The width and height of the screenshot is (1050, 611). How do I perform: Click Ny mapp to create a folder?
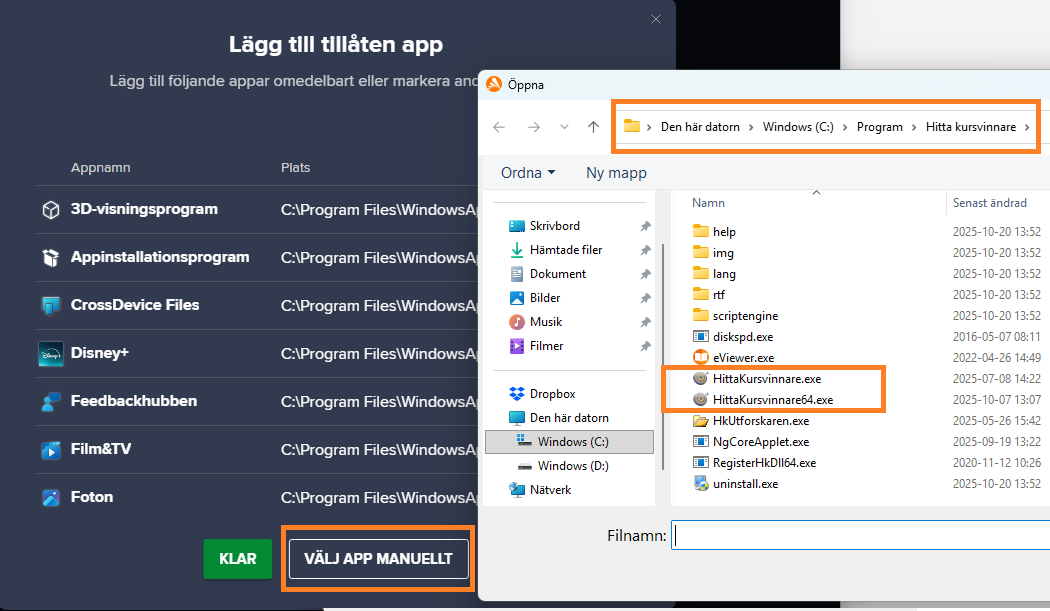[615, 172]
